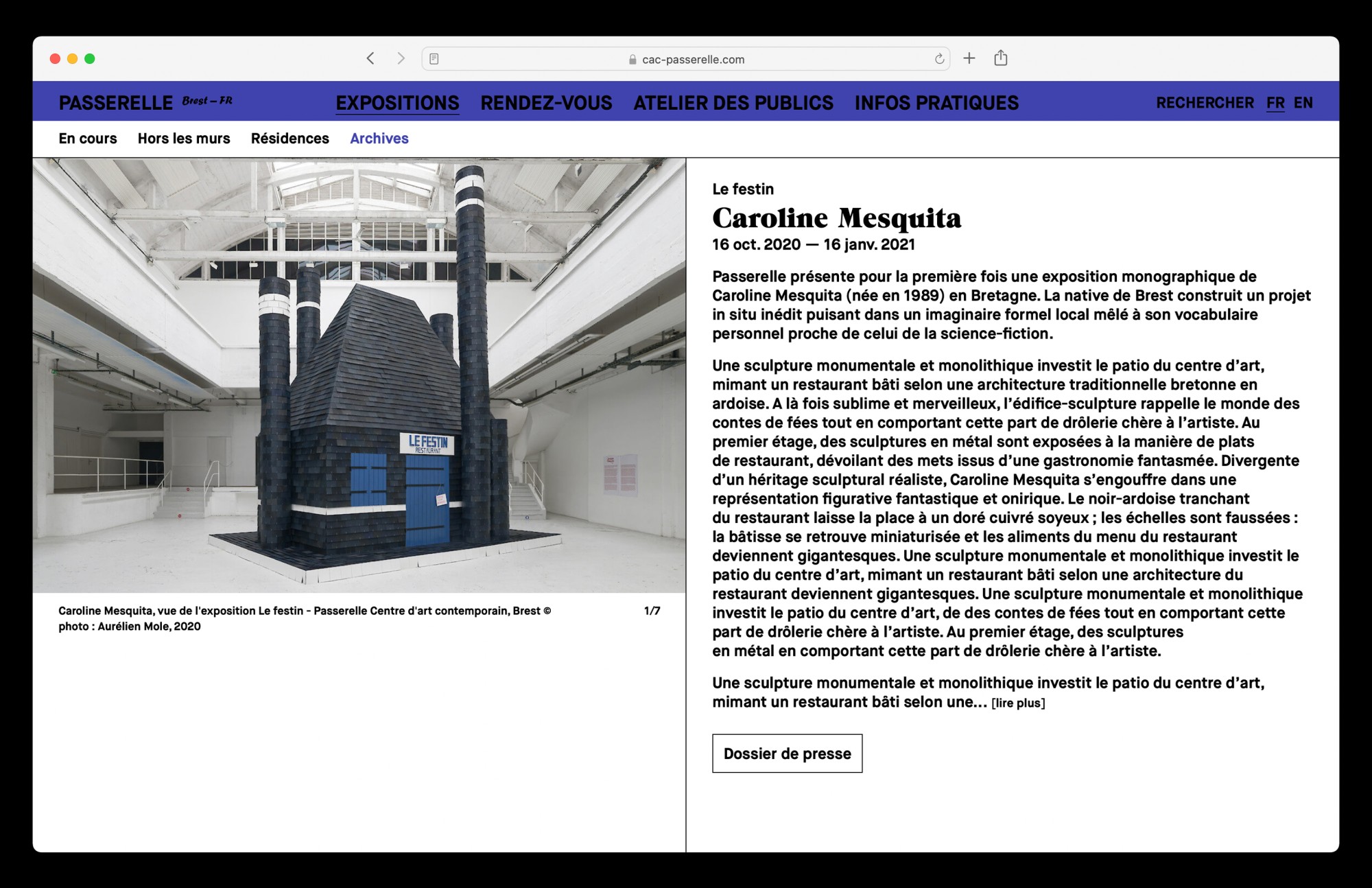Download the Dossier de presse
The image size is (1372, 888).
click(x=787, y=753)
